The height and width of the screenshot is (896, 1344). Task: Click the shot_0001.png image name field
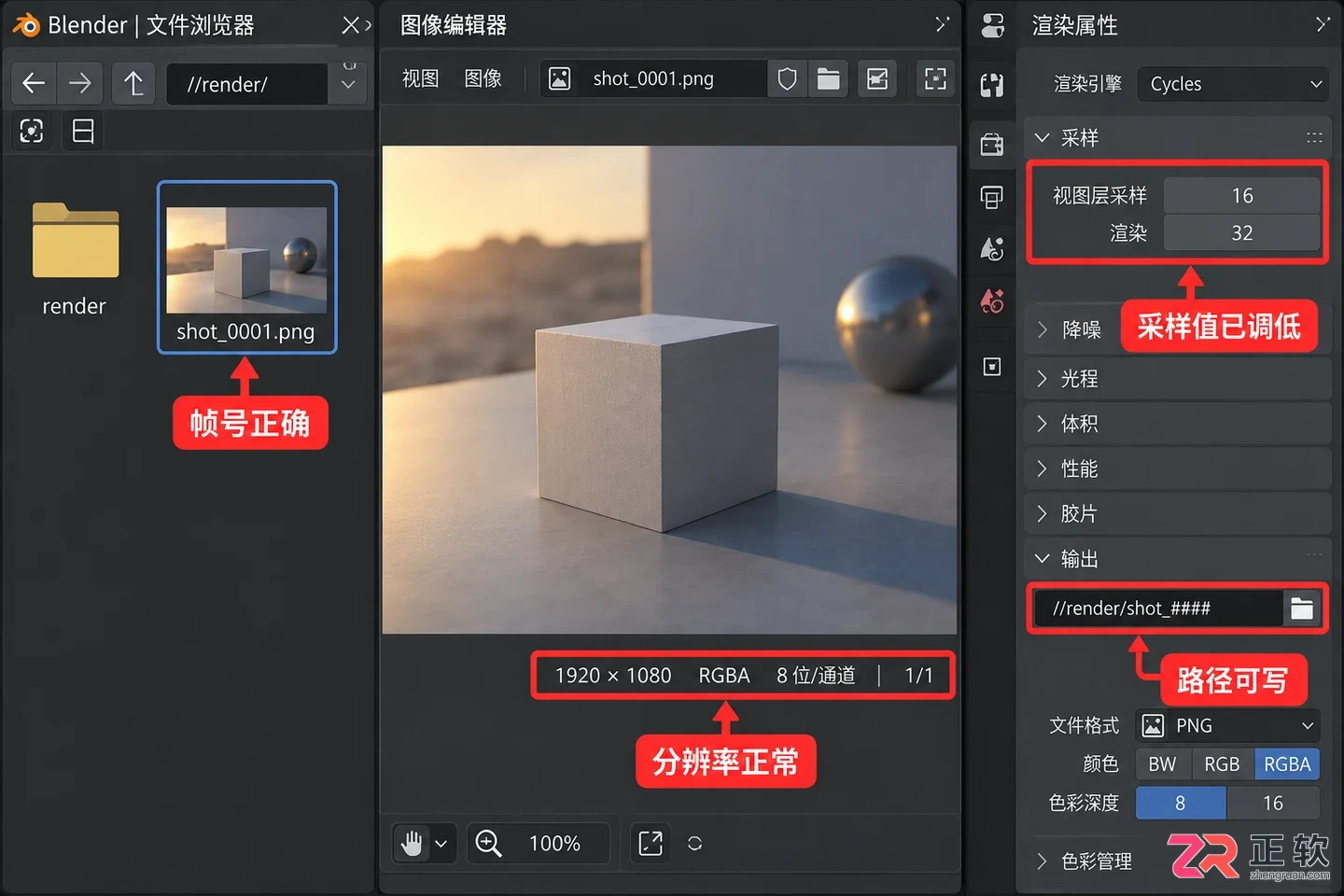click(672, 79)
